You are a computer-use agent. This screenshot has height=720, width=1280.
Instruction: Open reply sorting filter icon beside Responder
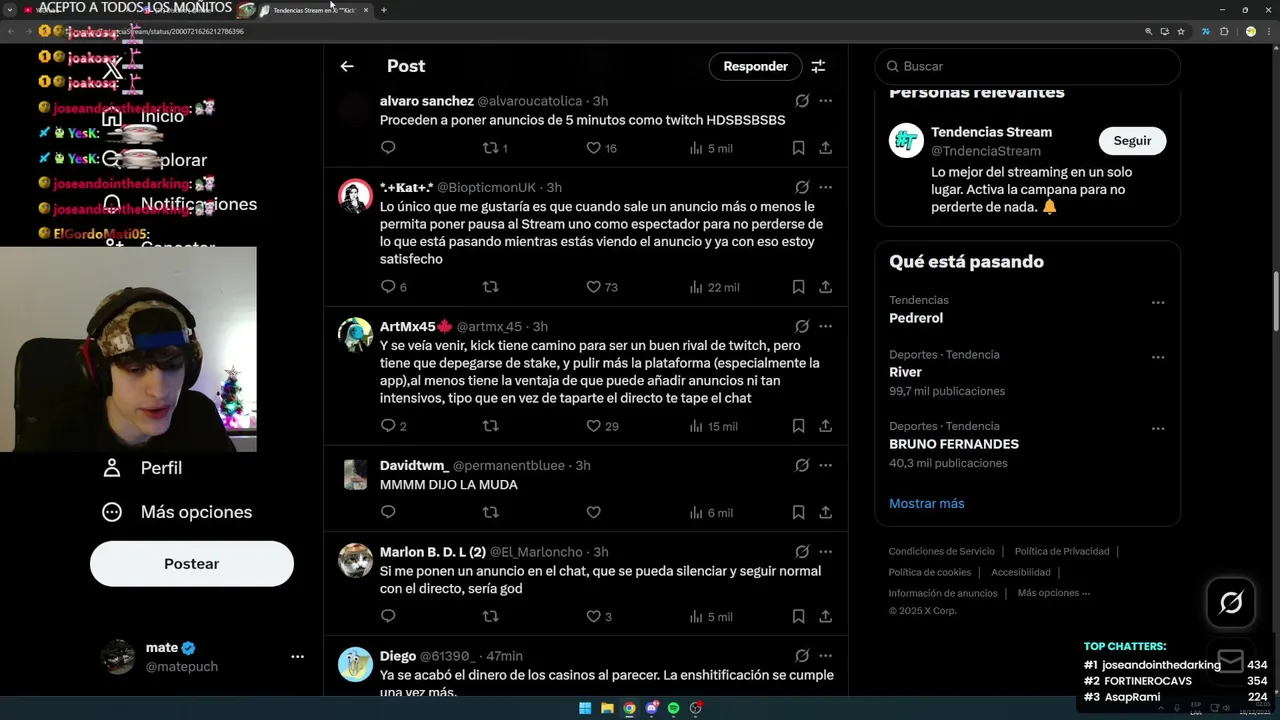click(x=818, y=66)
